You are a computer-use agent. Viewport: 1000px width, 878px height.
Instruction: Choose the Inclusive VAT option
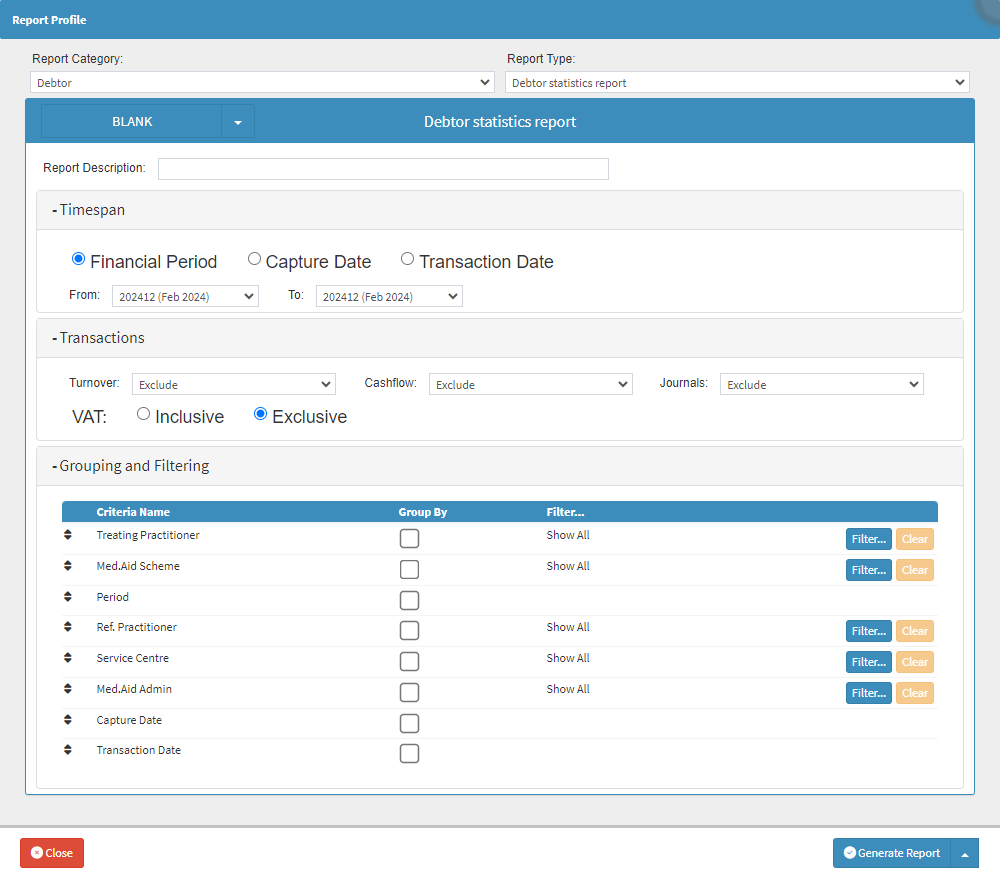click(144, 414)
